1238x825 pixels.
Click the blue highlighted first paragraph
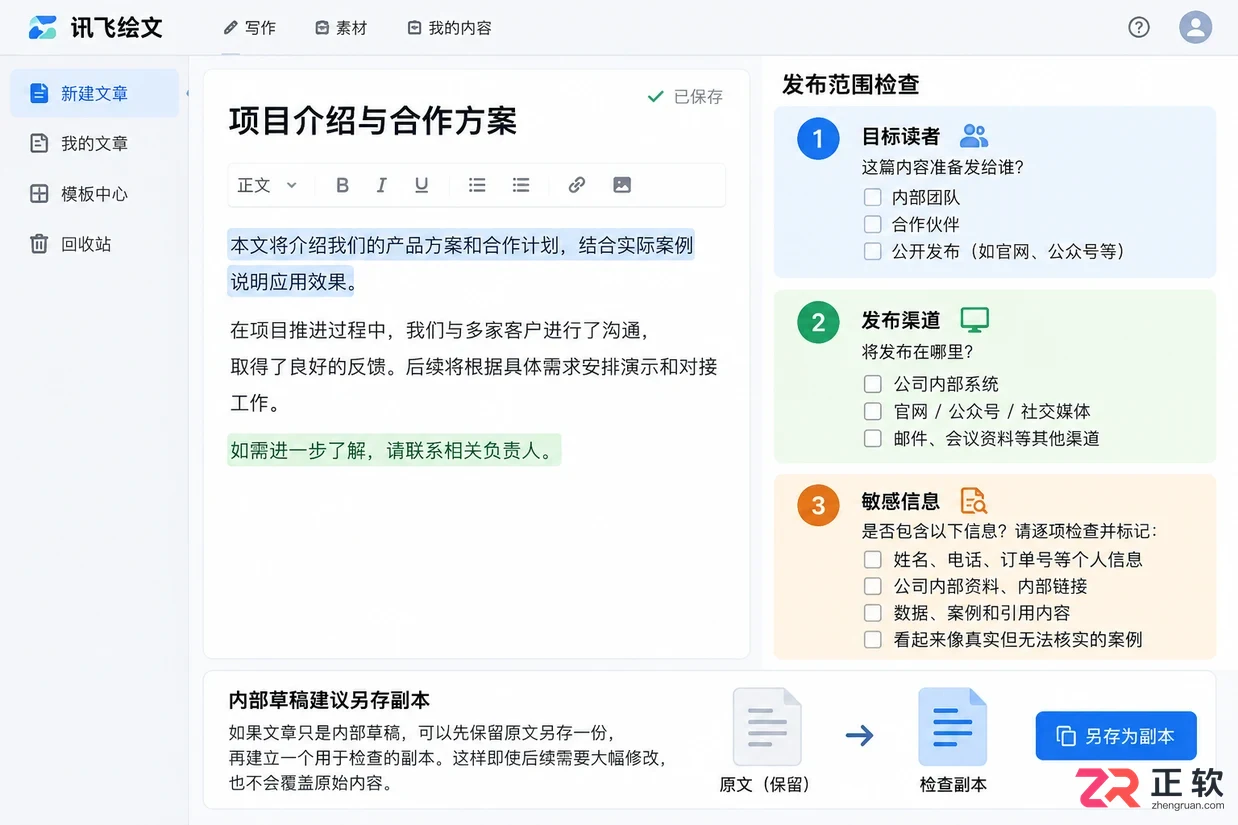click(x=460, y=263)
